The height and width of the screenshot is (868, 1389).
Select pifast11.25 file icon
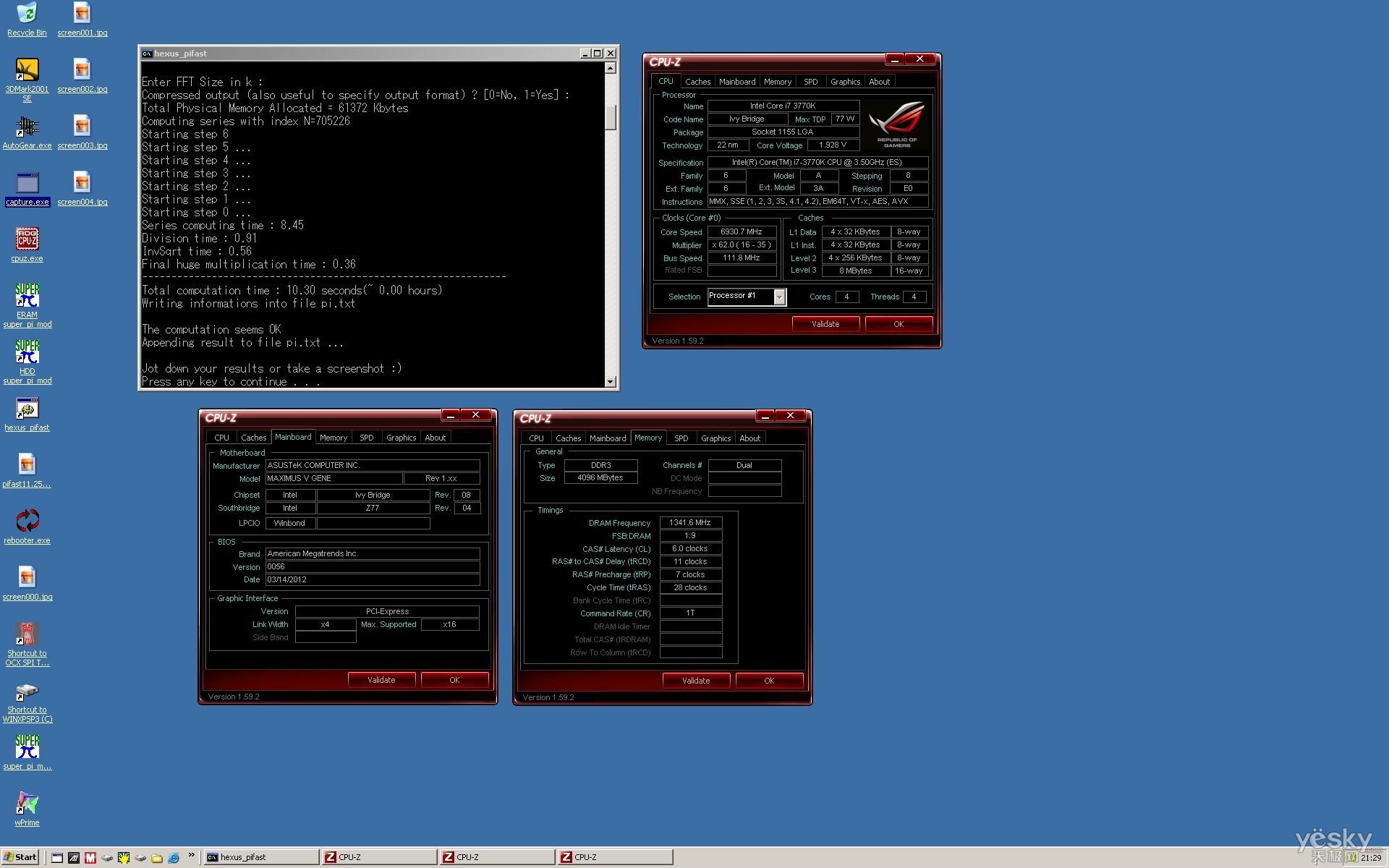pyautogui.click(x=27, y=470)
